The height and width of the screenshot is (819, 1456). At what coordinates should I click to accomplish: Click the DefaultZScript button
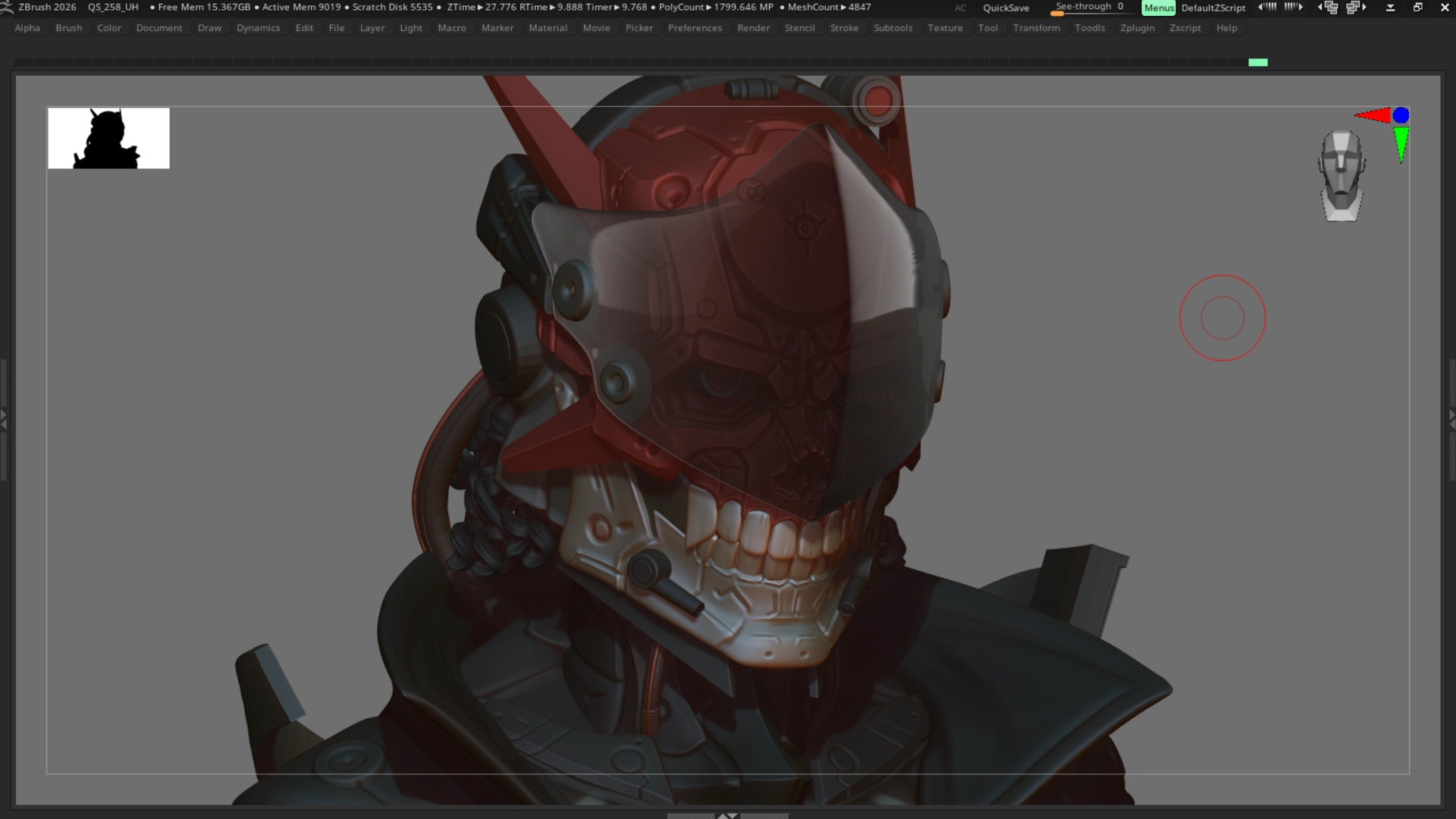click(x=1213, y=8)
